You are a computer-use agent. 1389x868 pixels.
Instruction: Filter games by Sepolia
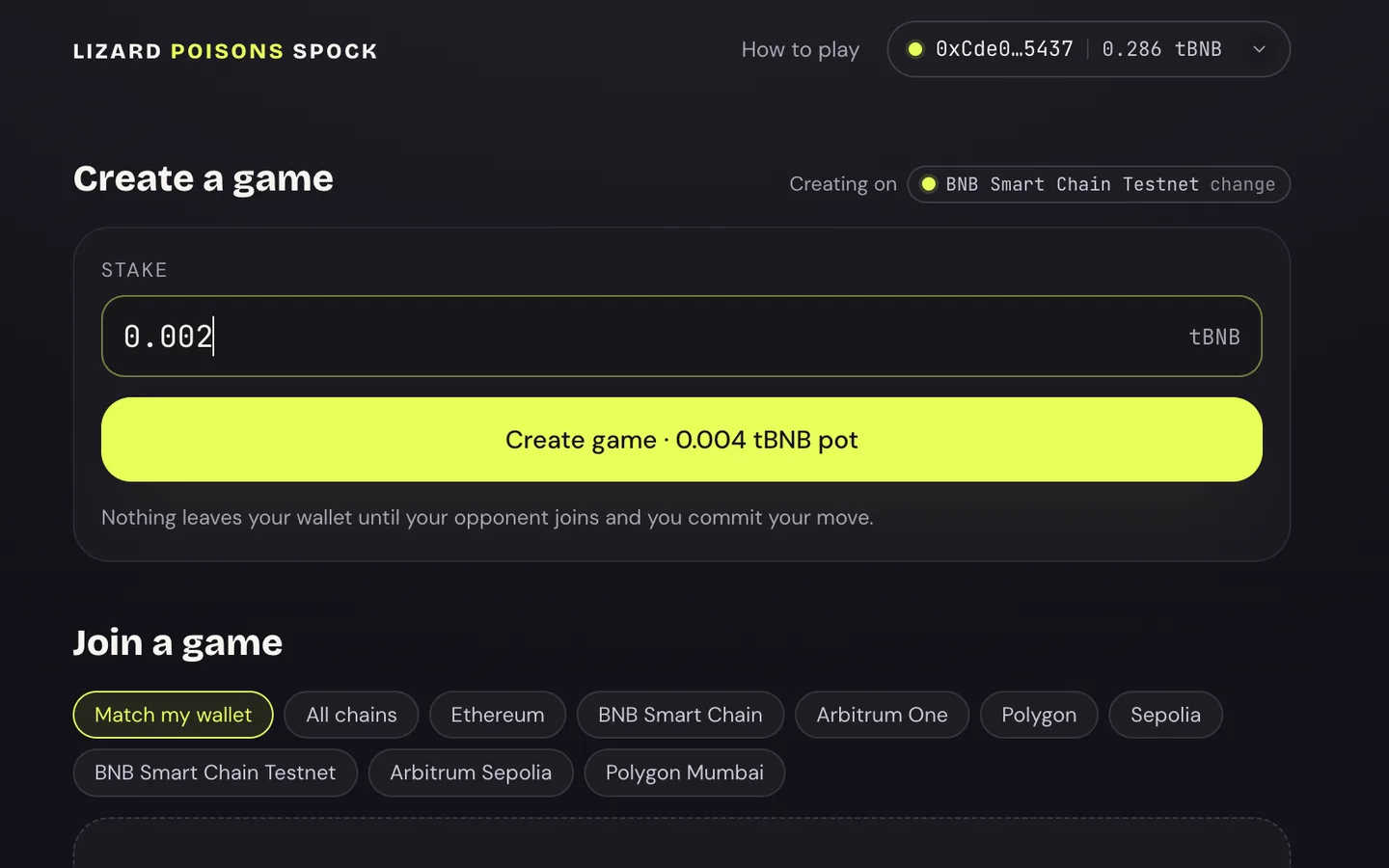click(x=1165, y=715)
